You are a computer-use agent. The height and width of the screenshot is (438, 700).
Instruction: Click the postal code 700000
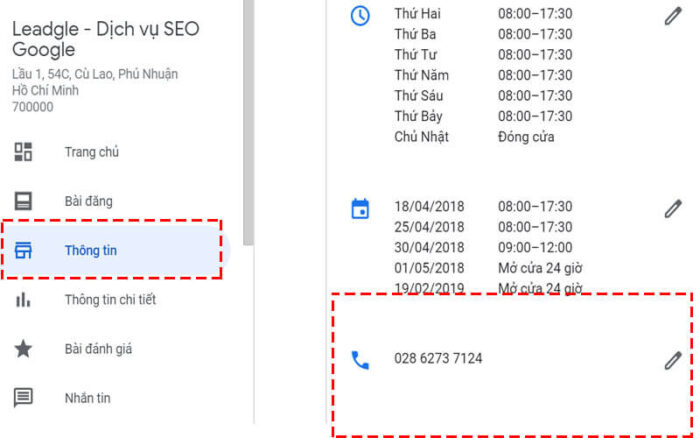pyautogui.click(x=32, y=107)
